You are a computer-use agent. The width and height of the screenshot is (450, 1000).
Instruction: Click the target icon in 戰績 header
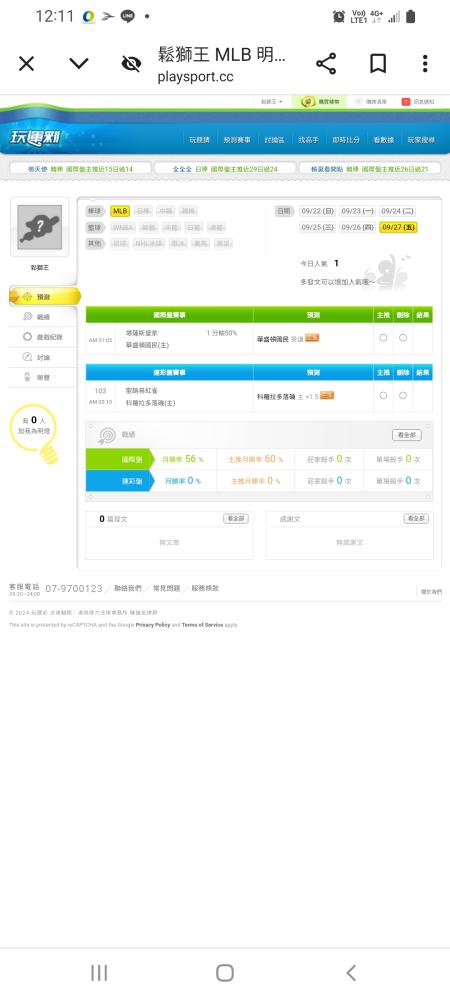click(x=107, y=436)
